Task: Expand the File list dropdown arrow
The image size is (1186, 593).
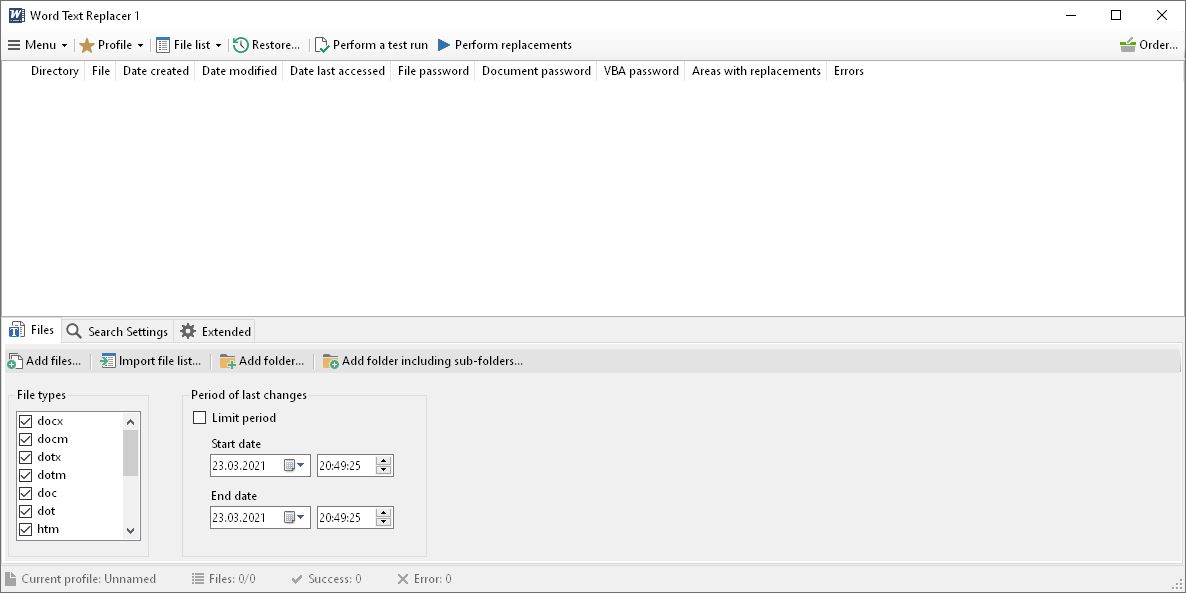Action: (219, 45)
